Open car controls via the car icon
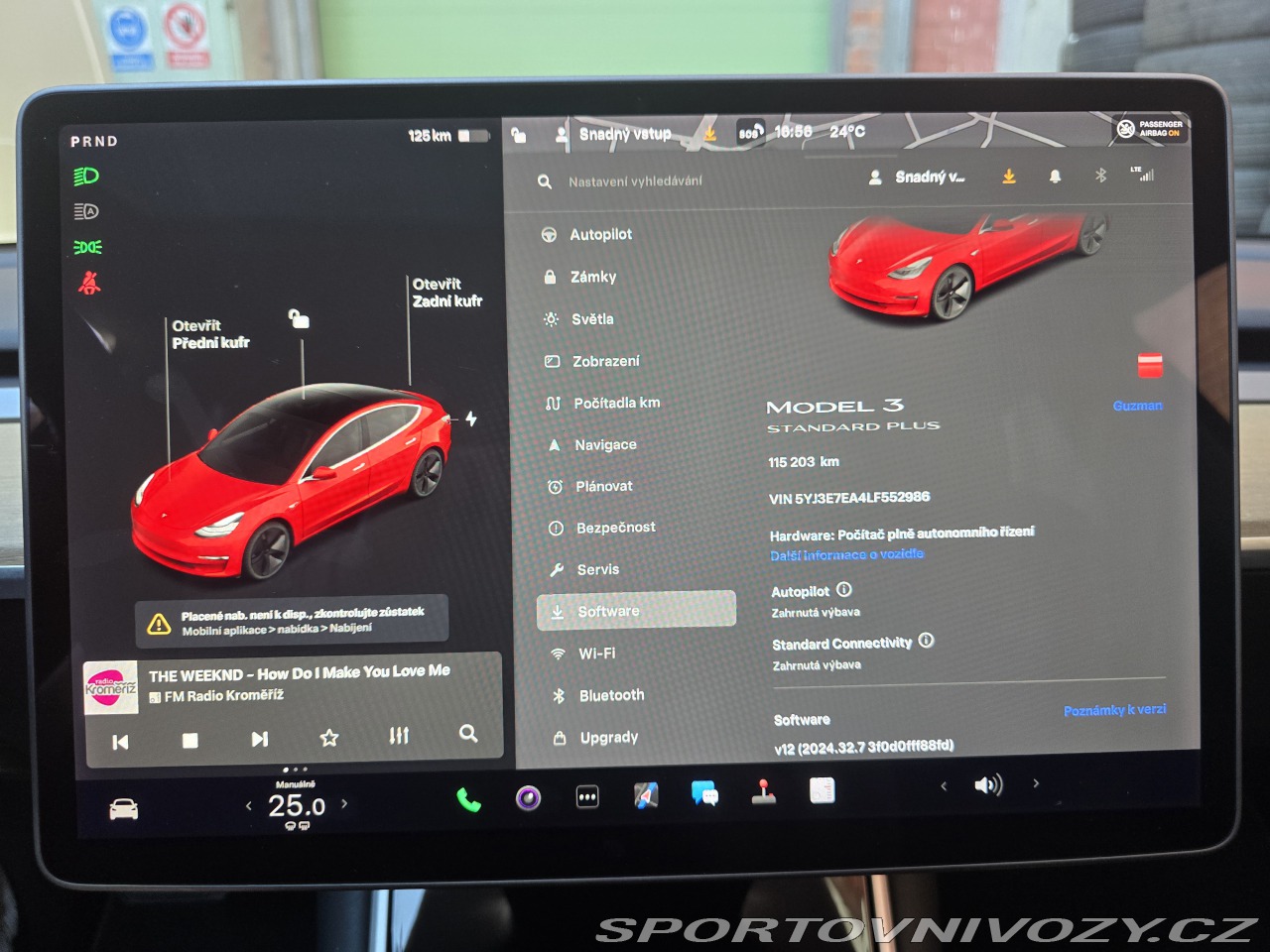 [x=123, y=809]
